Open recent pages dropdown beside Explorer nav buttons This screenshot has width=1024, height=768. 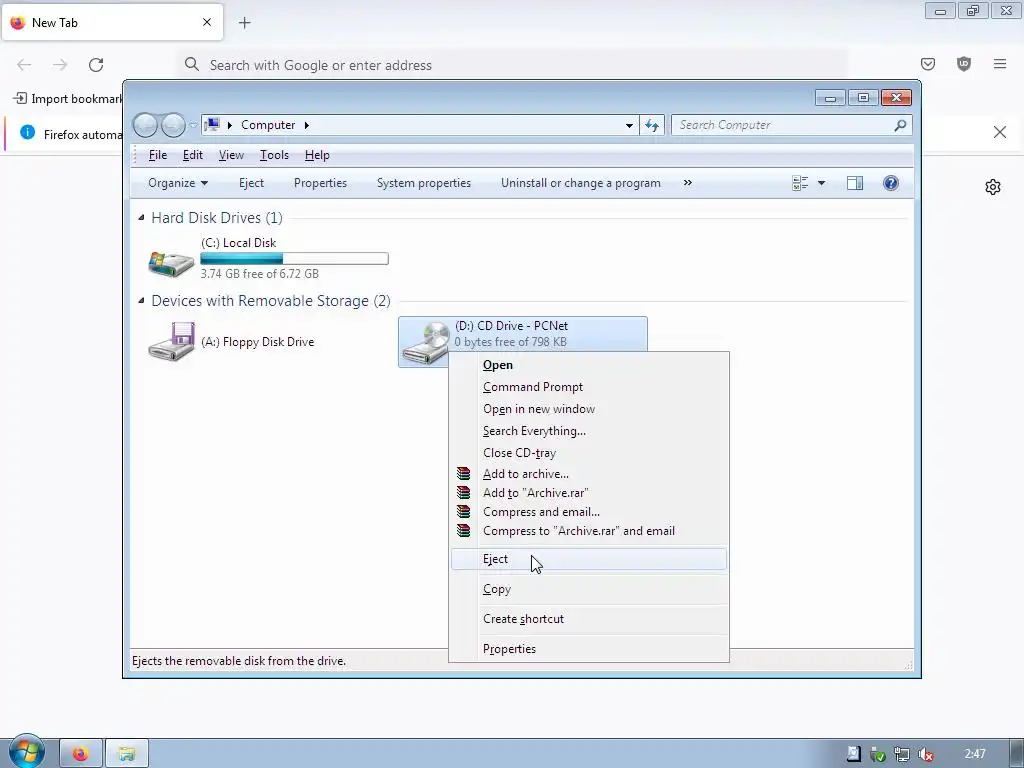193,125
